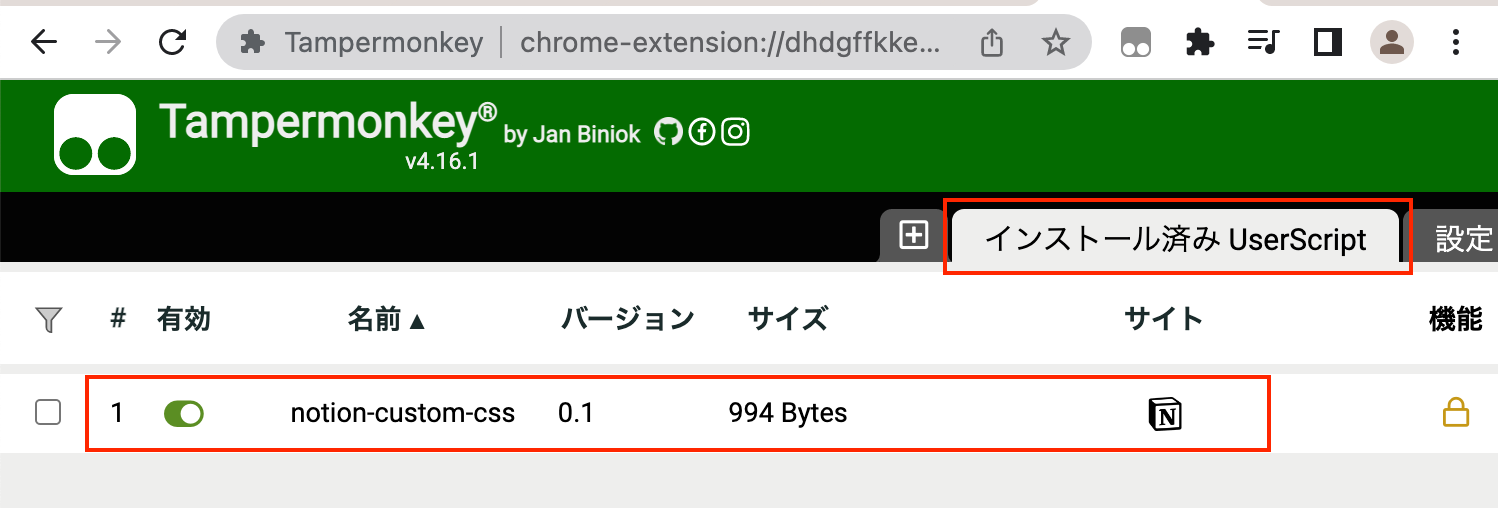
Task: Open the script filter funnel icon
Action: point(48,320)
